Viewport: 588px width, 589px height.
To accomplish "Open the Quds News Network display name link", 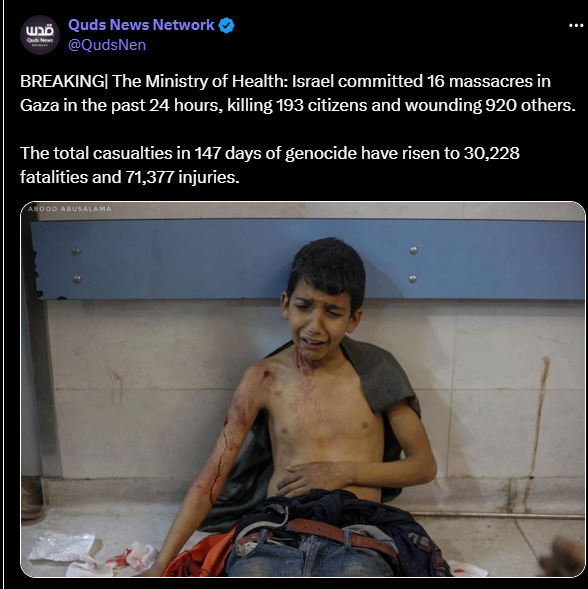I will 141,25.
